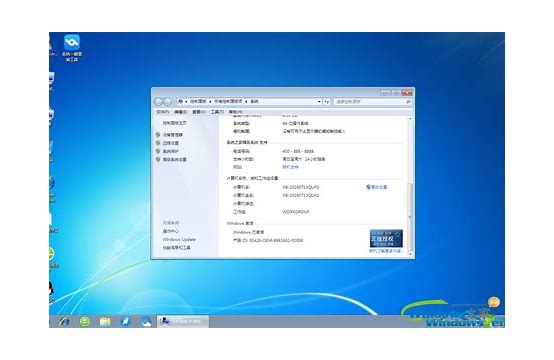Go to Control Panel Home link
This screenshot has height=360, width=554.
click(x=174, y=123)
